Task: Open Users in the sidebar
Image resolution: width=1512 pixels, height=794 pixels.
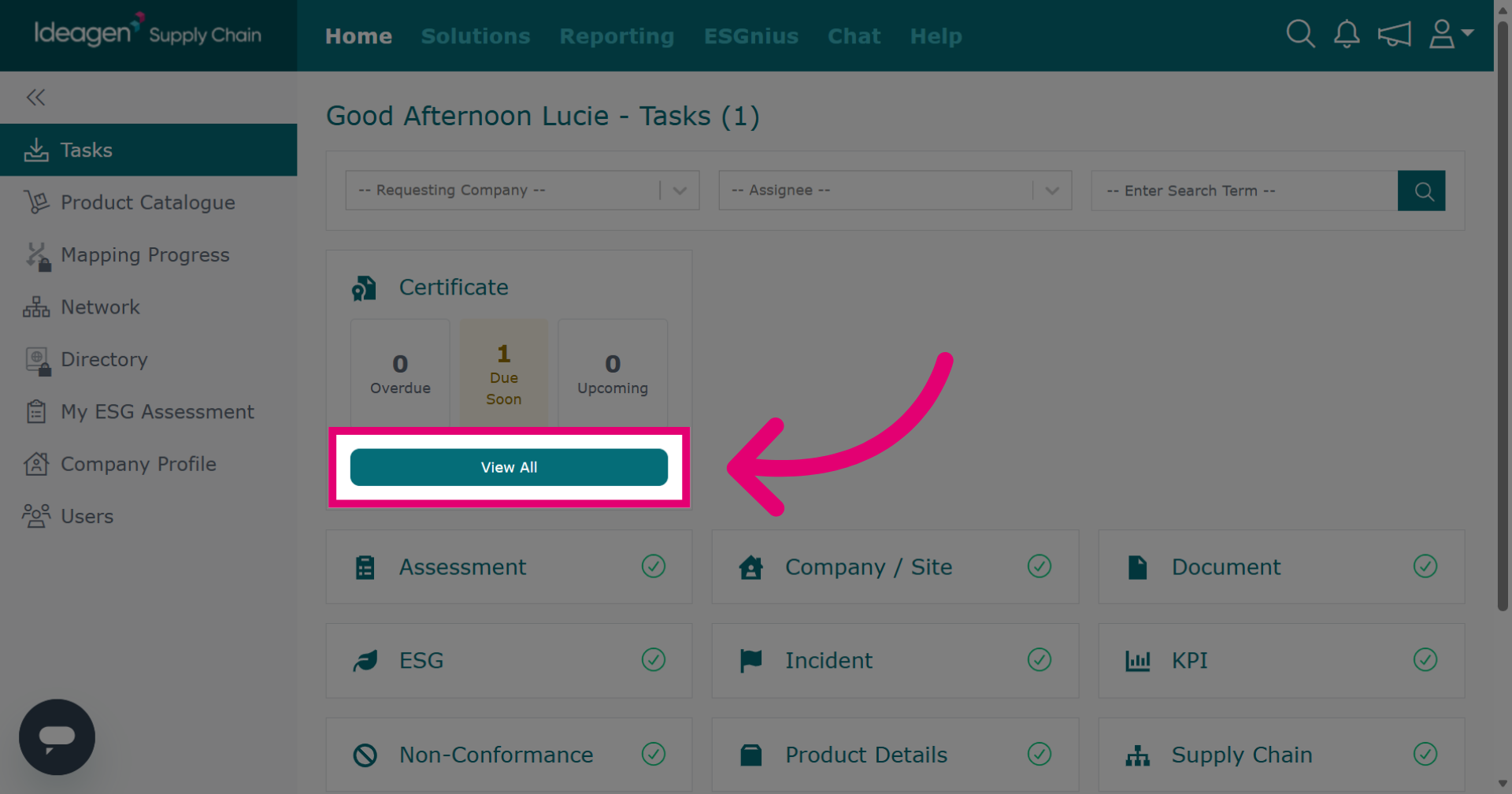Action: pyautogui.click(x=149, y=516)
